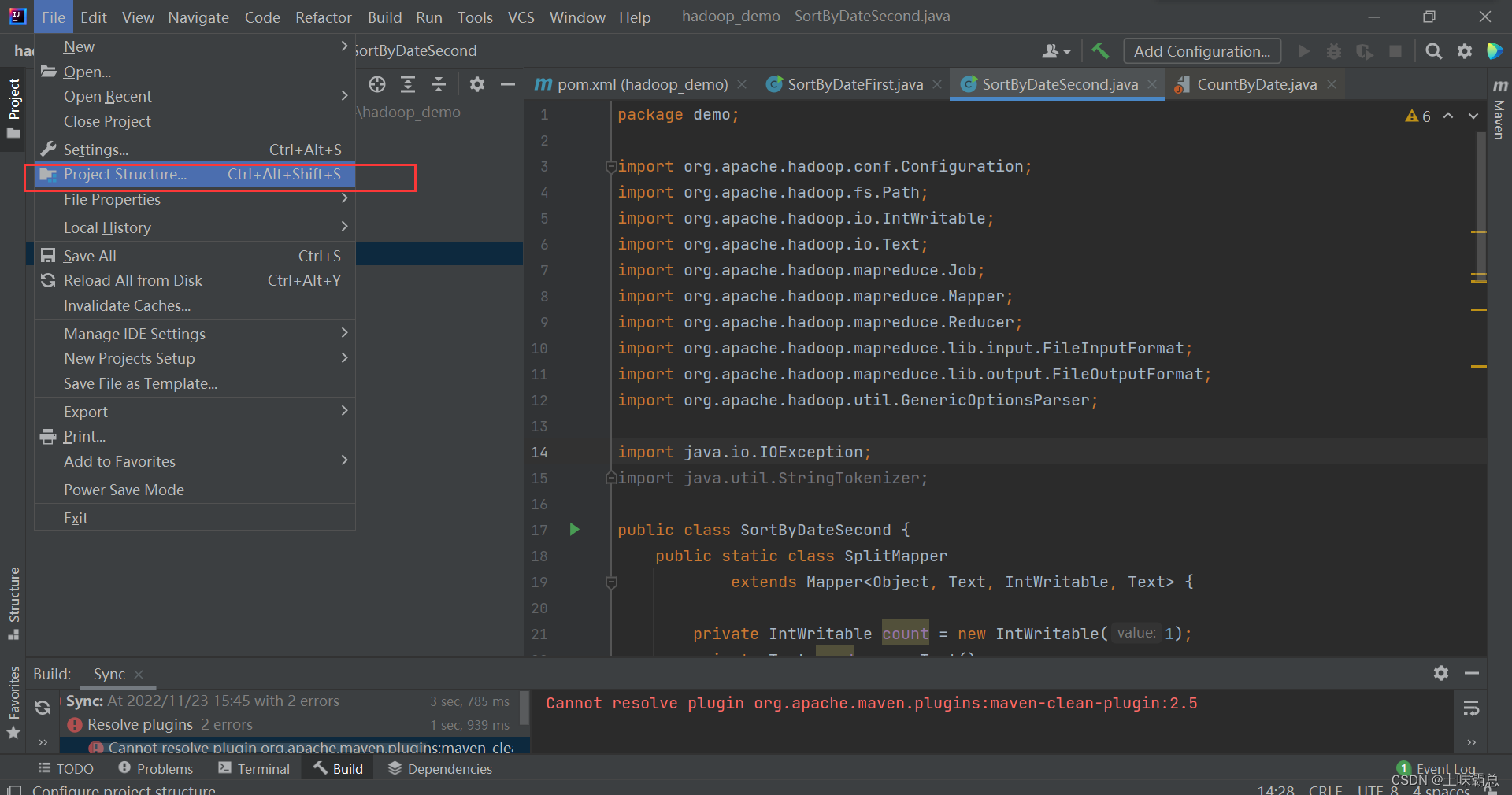Click the Stop square icon in toolbar
Screen dimensions: 1512x795
(1395, 51)
